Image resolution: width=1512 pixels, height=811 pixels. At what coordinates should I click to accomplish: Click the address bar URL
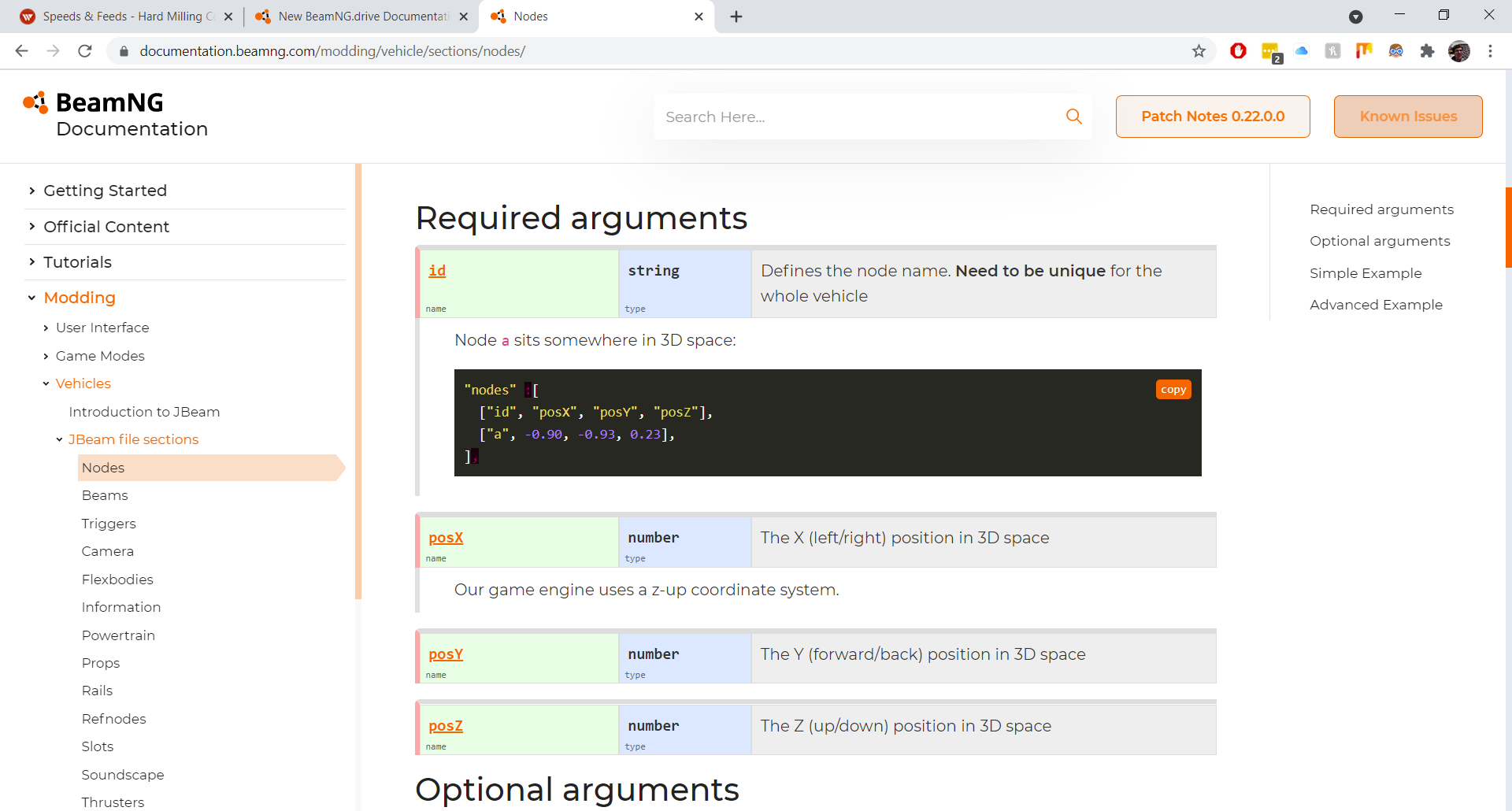click(332, 51)
